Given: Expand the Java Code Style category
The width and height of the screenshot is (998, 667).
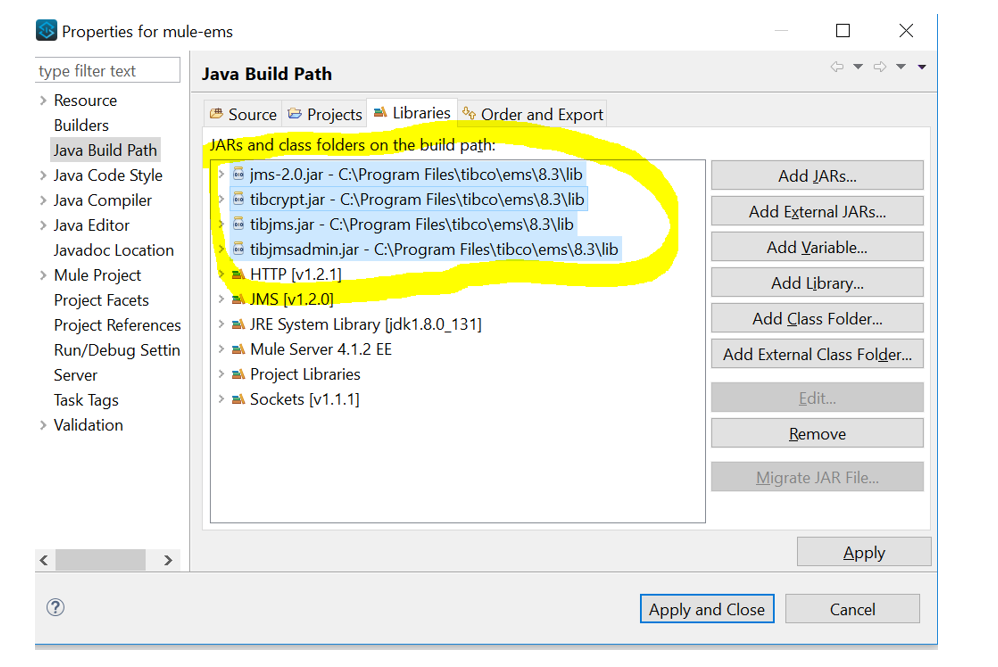Looking at the screenshot, I should click(43, 175).
